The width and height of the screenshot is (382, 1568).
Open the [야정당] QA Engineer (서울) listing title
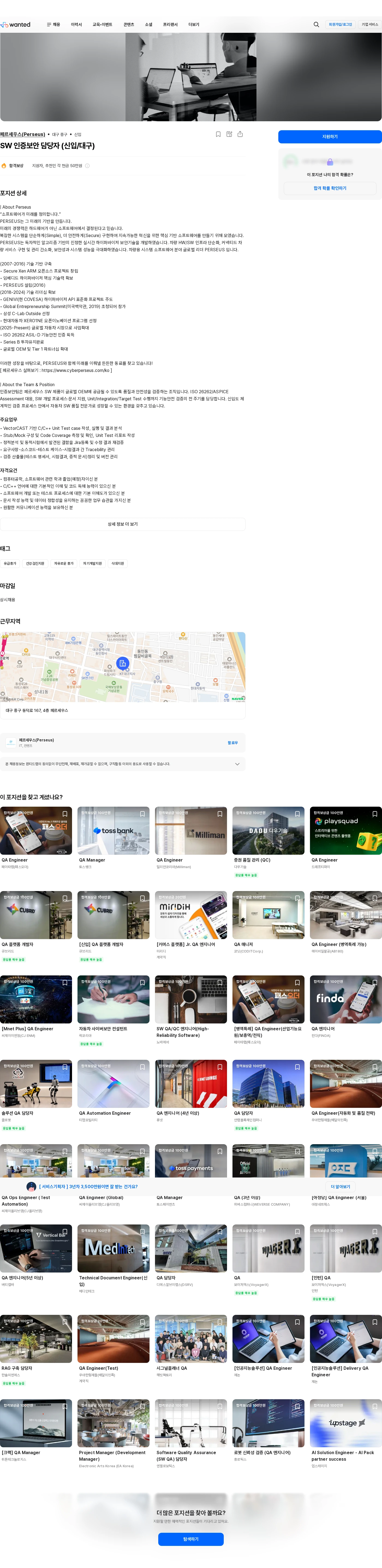[339, 1197]
